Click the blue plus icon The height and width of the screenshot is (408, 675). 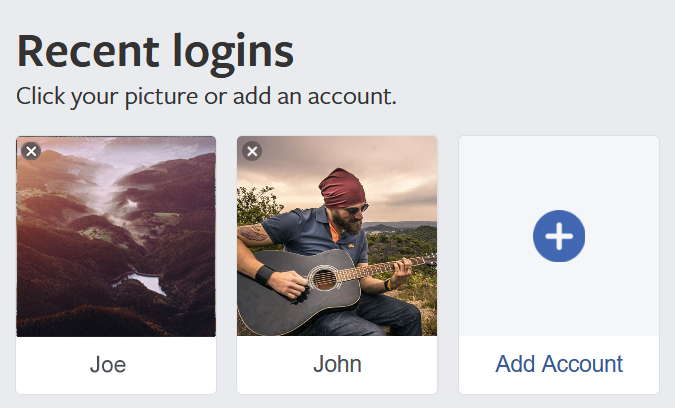(x=558, y=237)
